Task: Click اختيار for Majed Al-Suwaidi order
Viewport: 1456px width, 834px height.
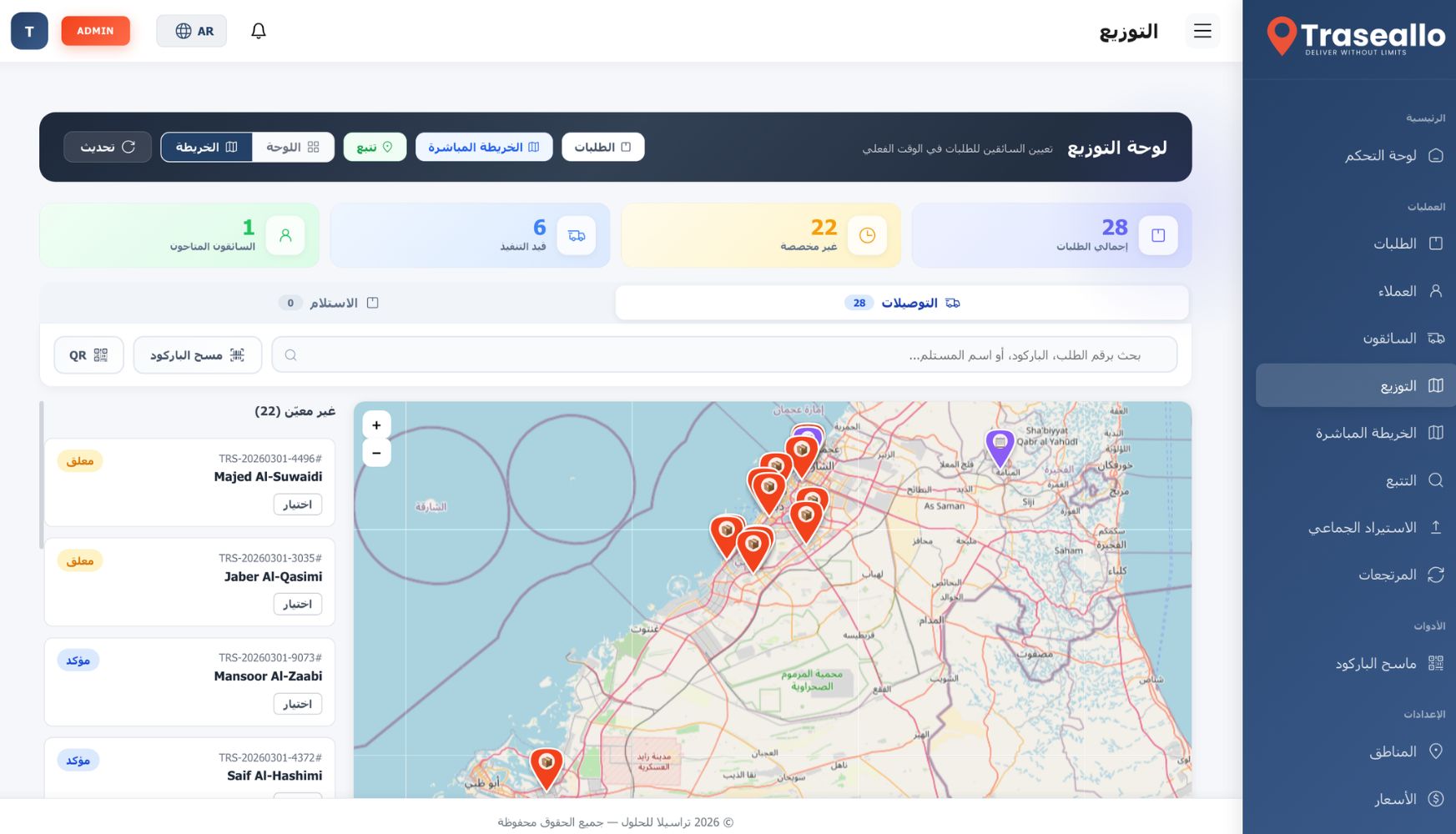Action: coord(297,505)
